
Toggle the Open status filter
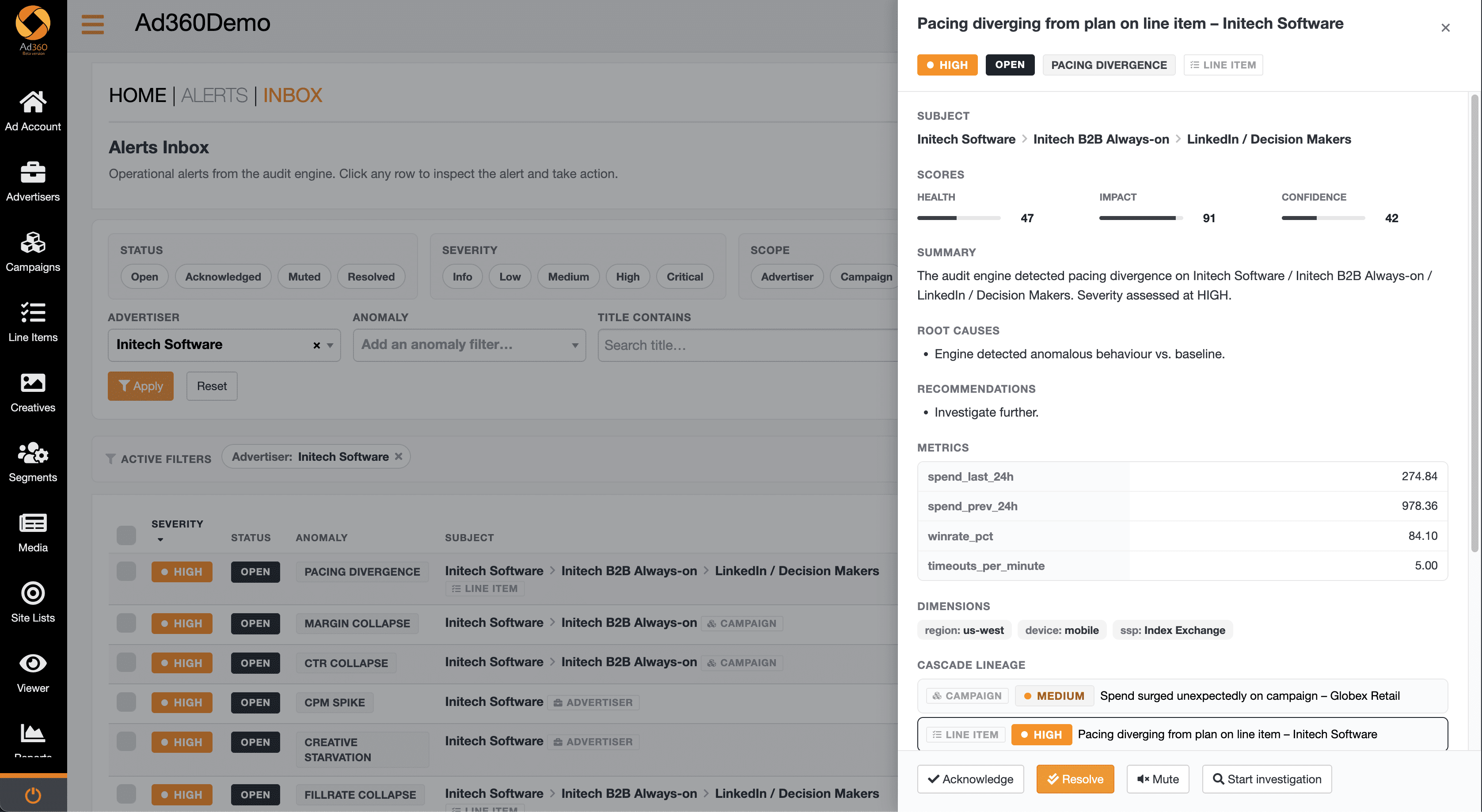[x=144, y=277]
